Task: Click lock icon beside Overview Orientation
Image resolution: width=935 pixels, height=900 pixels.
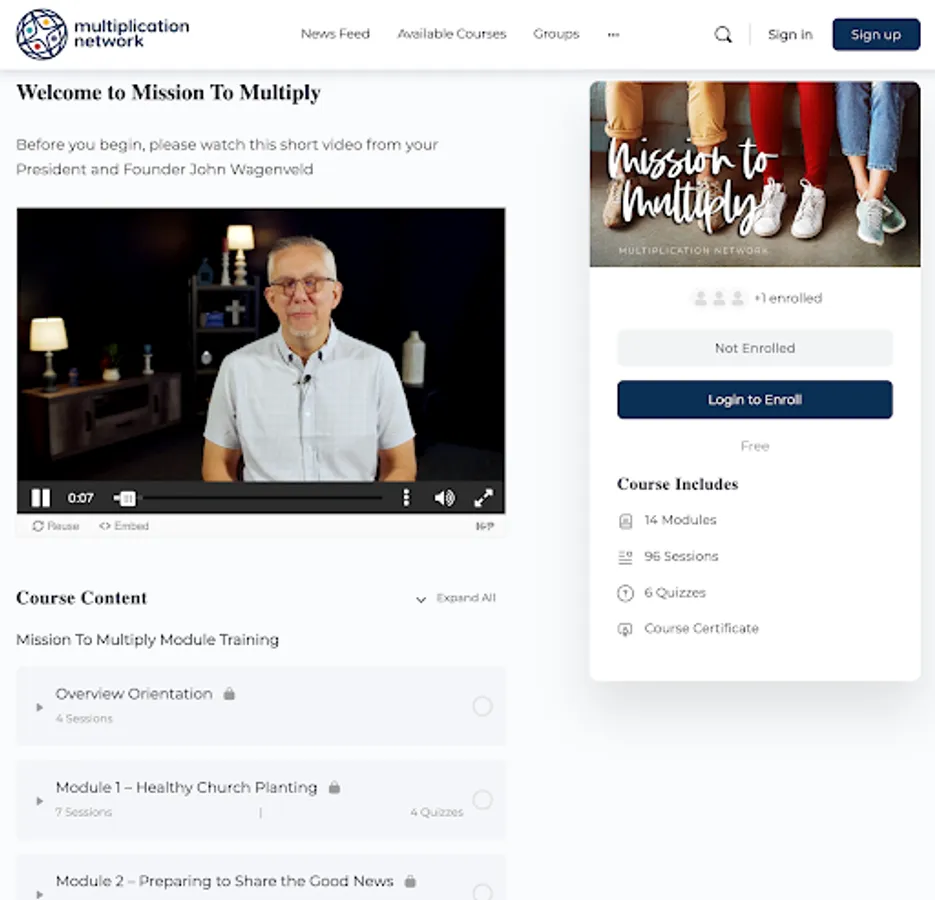Action: coord(229,694)
